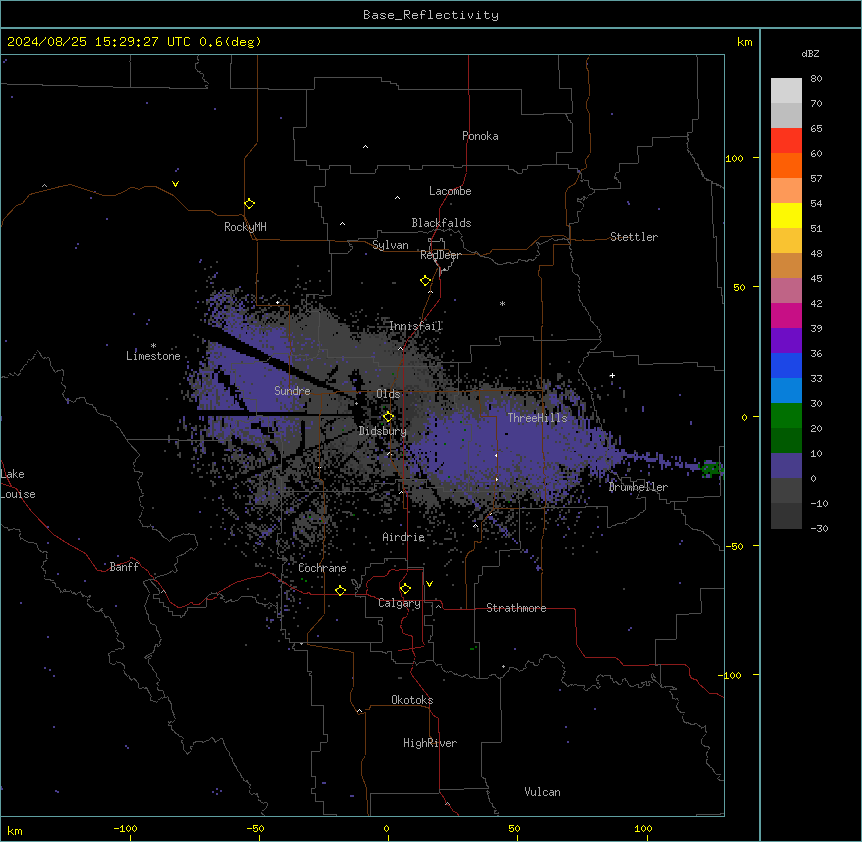Click the Sylvan label
Image resolution: width=862 pixels, height=842 pixels.
coord(390,245)
